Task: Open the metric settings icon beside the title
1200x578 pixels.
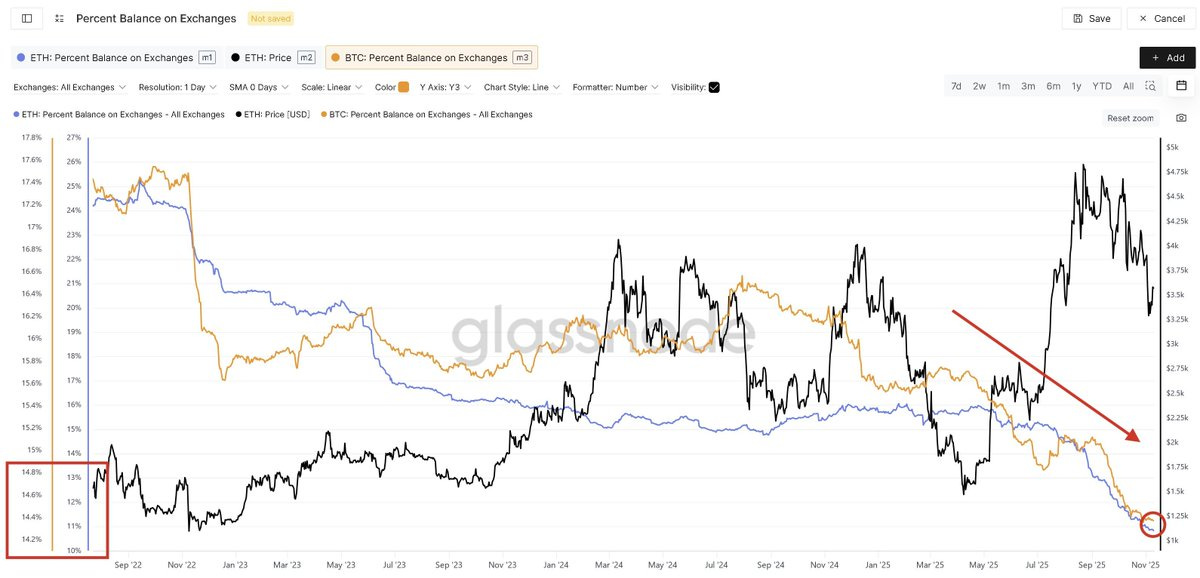Action: click(58, 18)
